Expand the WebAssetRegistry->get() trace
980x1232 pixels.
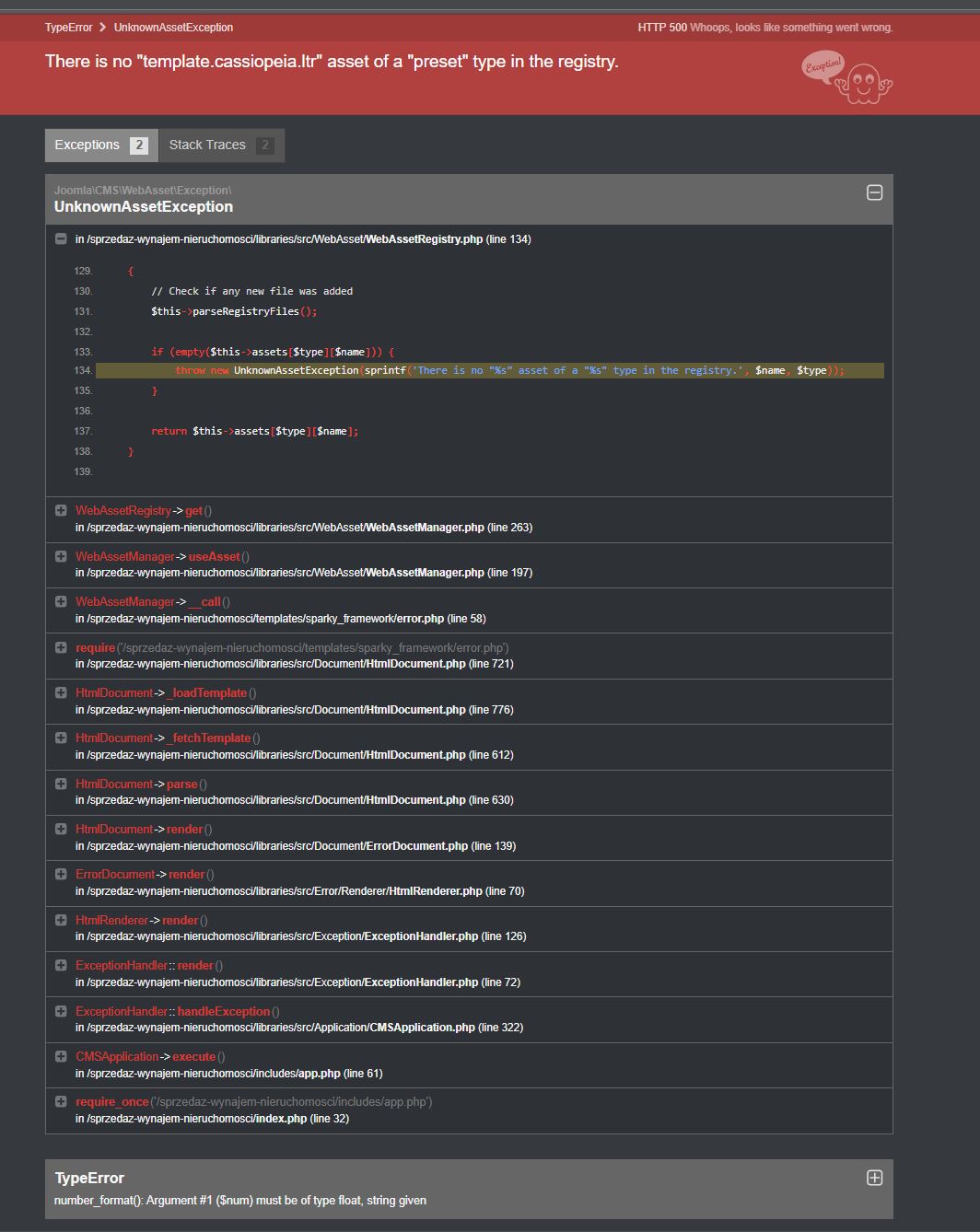(61, 510)
